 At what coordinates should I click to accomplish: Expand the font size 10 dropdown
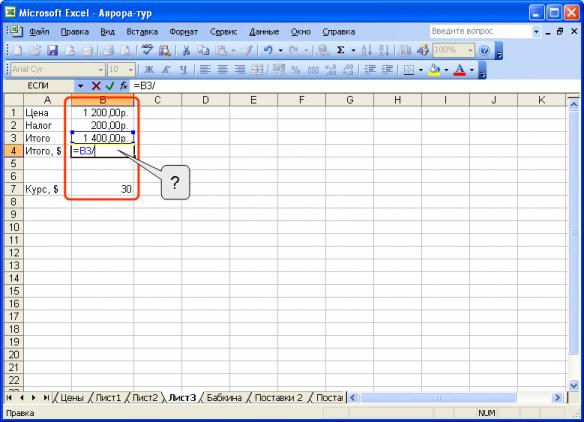pyautogui.click(x=130, y=70)
